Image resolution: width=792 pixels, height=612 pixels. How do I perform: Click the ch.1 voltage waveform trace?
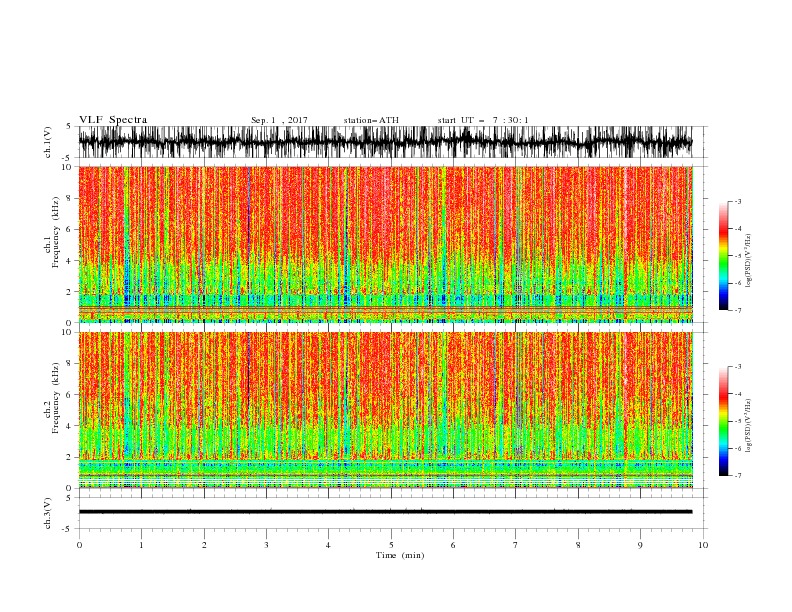385,142
